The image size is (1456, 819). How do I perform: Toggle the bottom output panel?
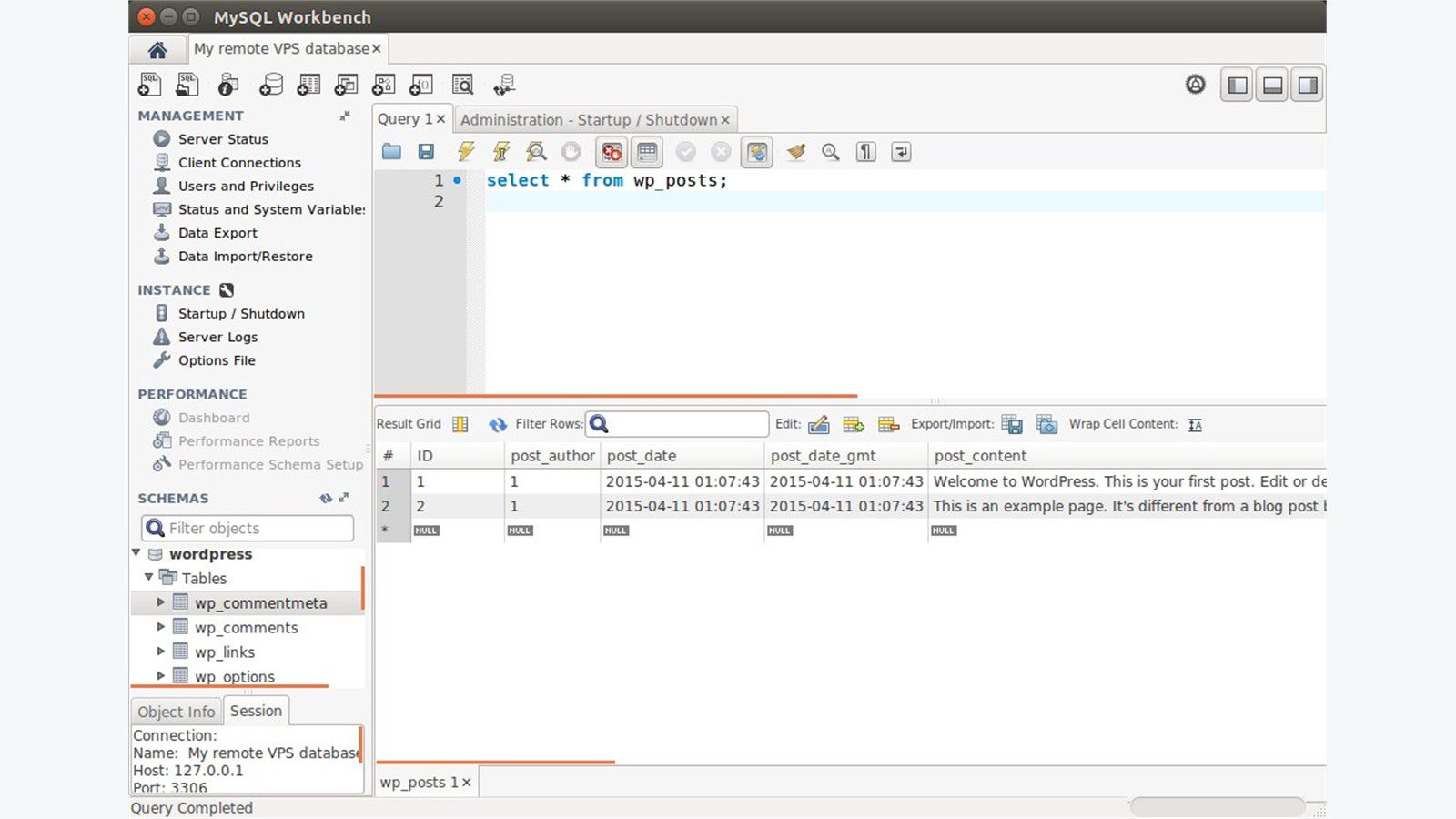(x=1272, y=86)
